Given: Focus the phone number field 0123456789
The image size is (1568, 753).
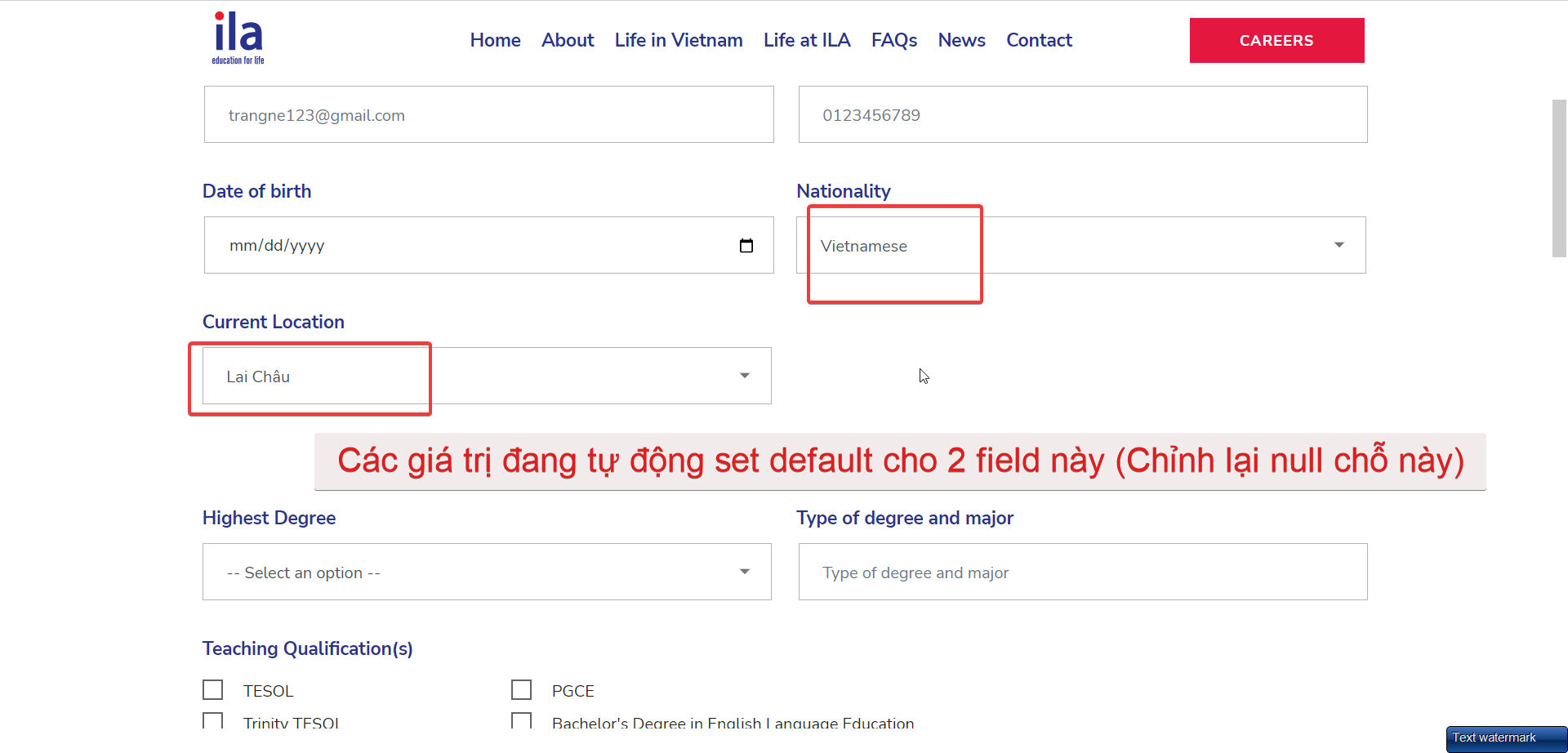Looking at the screenshot, I should [x=1083, y=114].
